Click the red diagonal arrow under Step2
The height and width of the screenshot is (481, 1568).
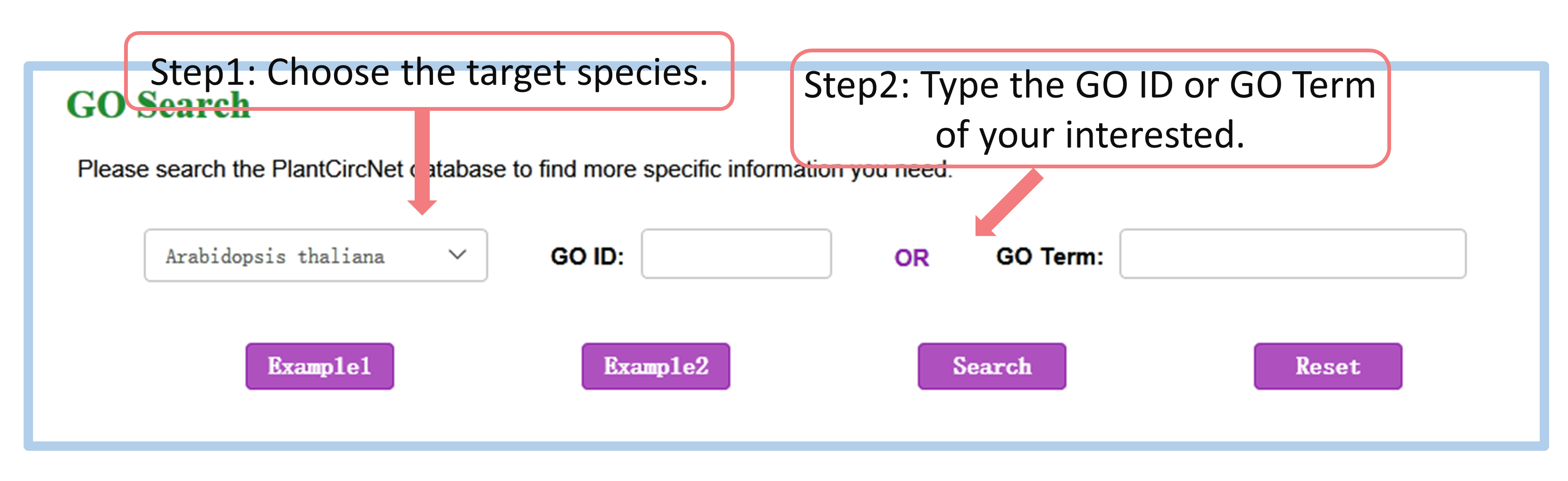coord(1010,203)
